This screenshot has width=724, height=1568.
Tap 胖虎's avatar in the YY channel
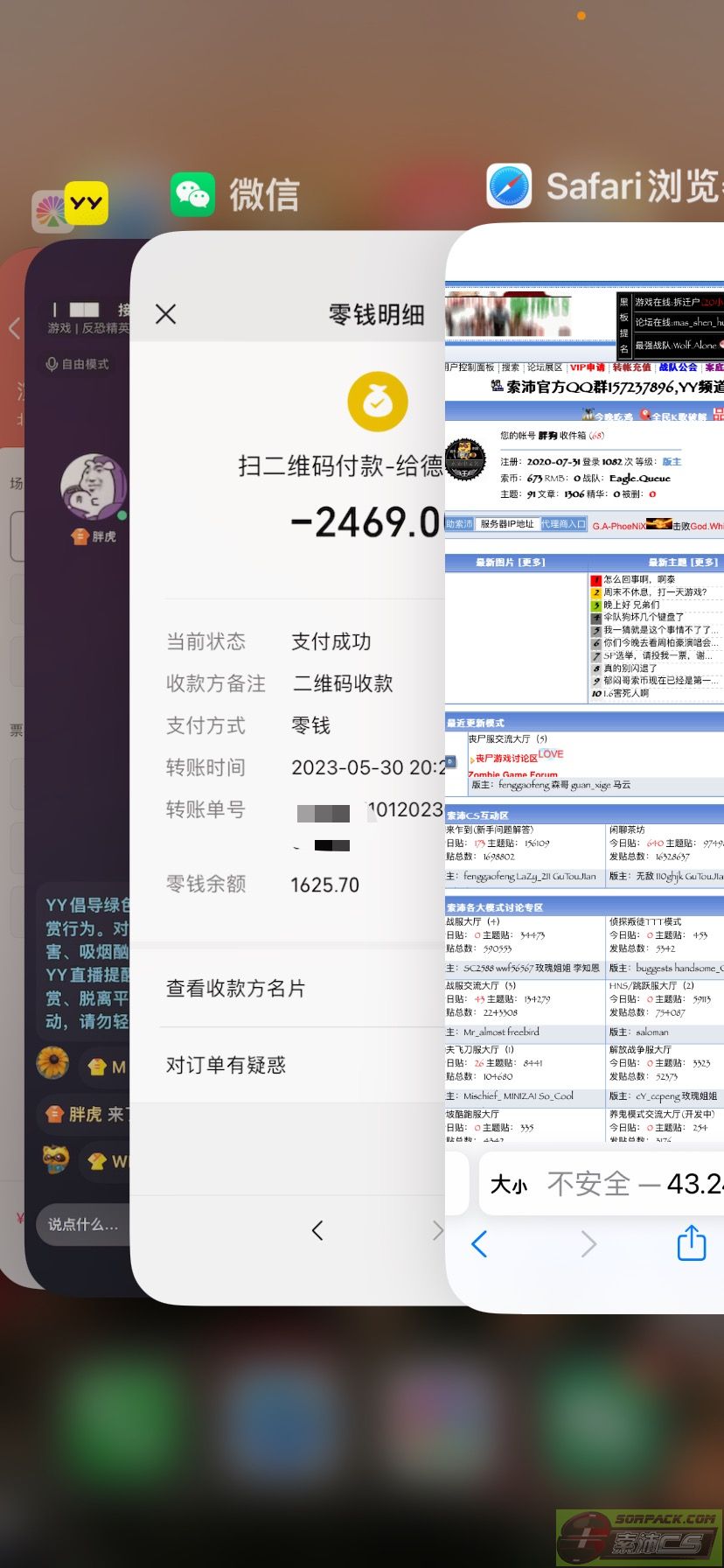click(x=93, y=486)
